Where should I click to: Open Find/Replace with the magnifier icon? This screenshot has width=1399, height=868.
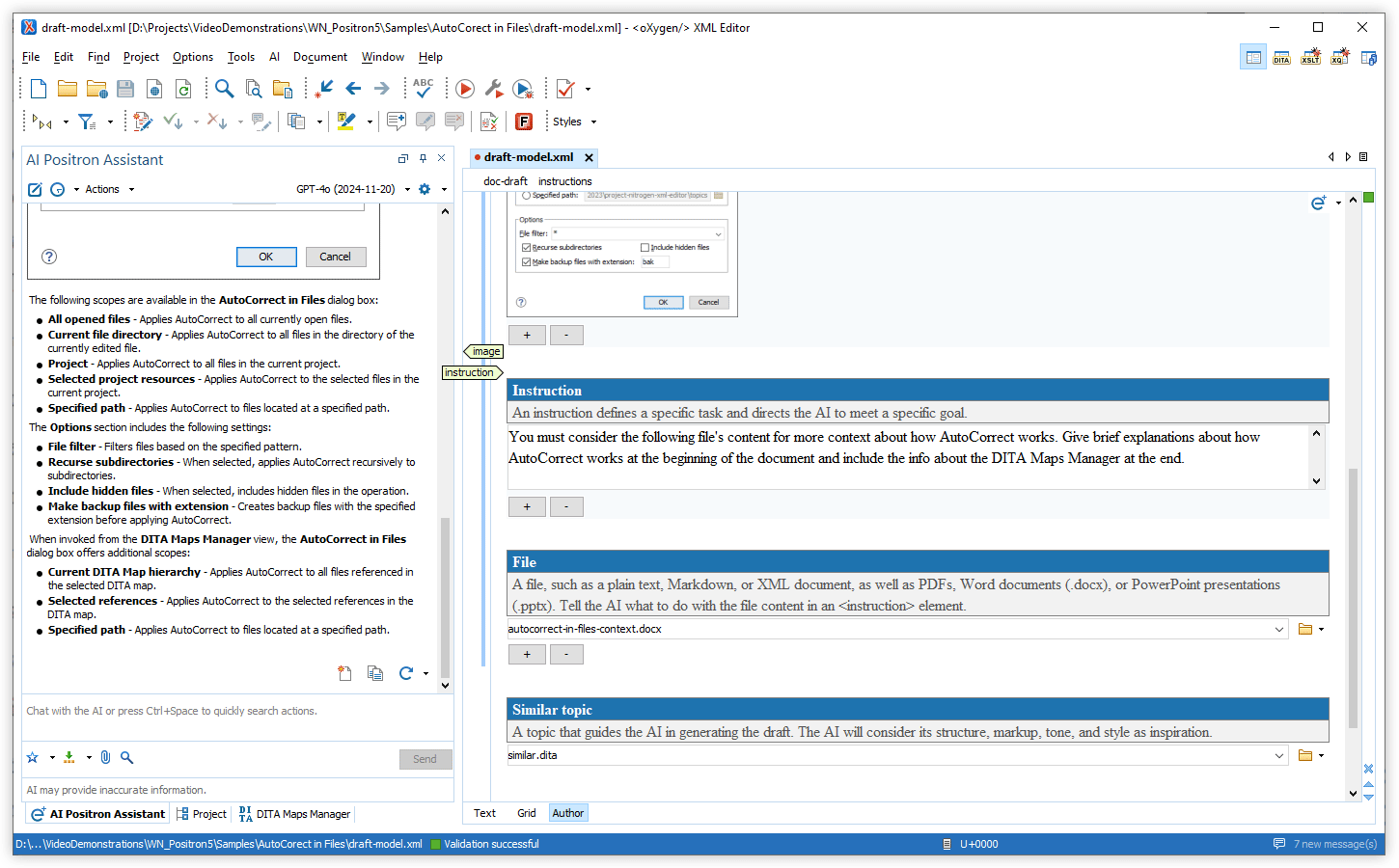[x=224, y=89]
